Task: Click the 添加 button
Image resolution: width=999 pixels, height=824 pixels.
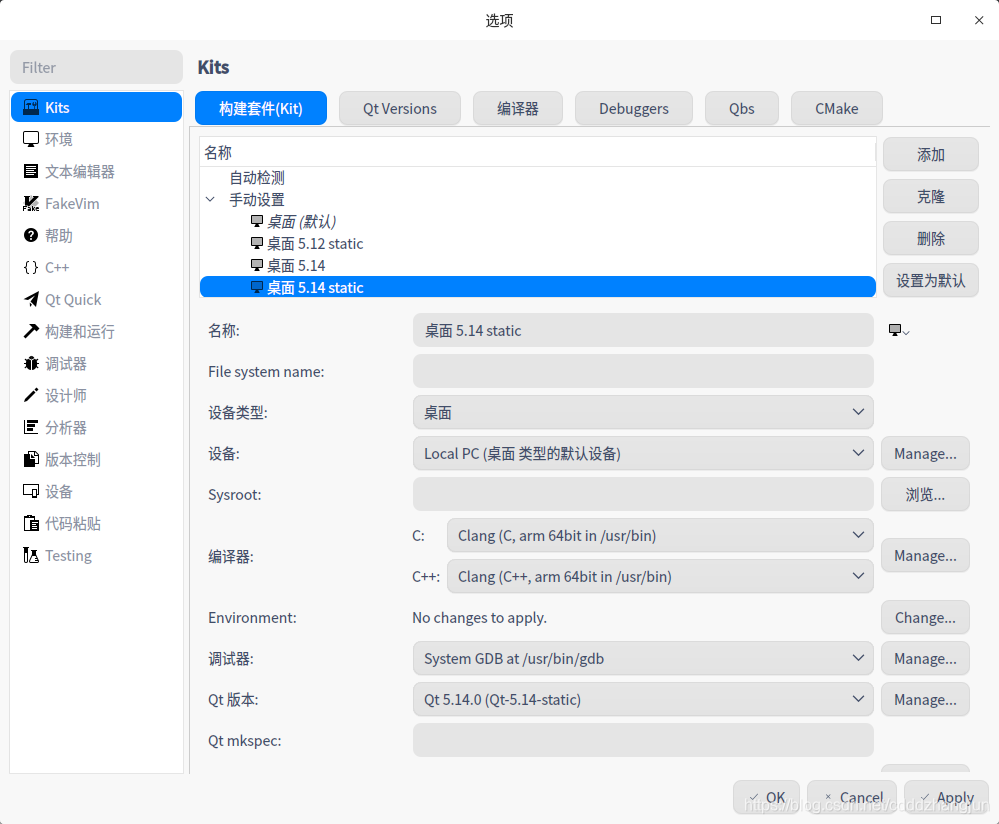Action: point(930,154)
